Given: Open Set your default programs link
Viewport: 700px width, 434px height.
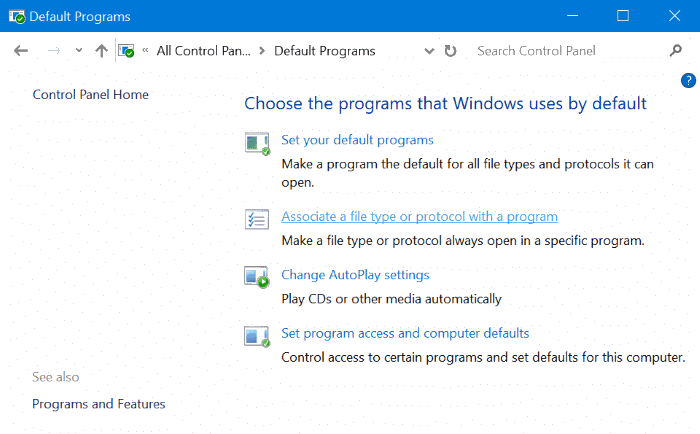Looking at the screenshot, I should click(x=357, y=140).
